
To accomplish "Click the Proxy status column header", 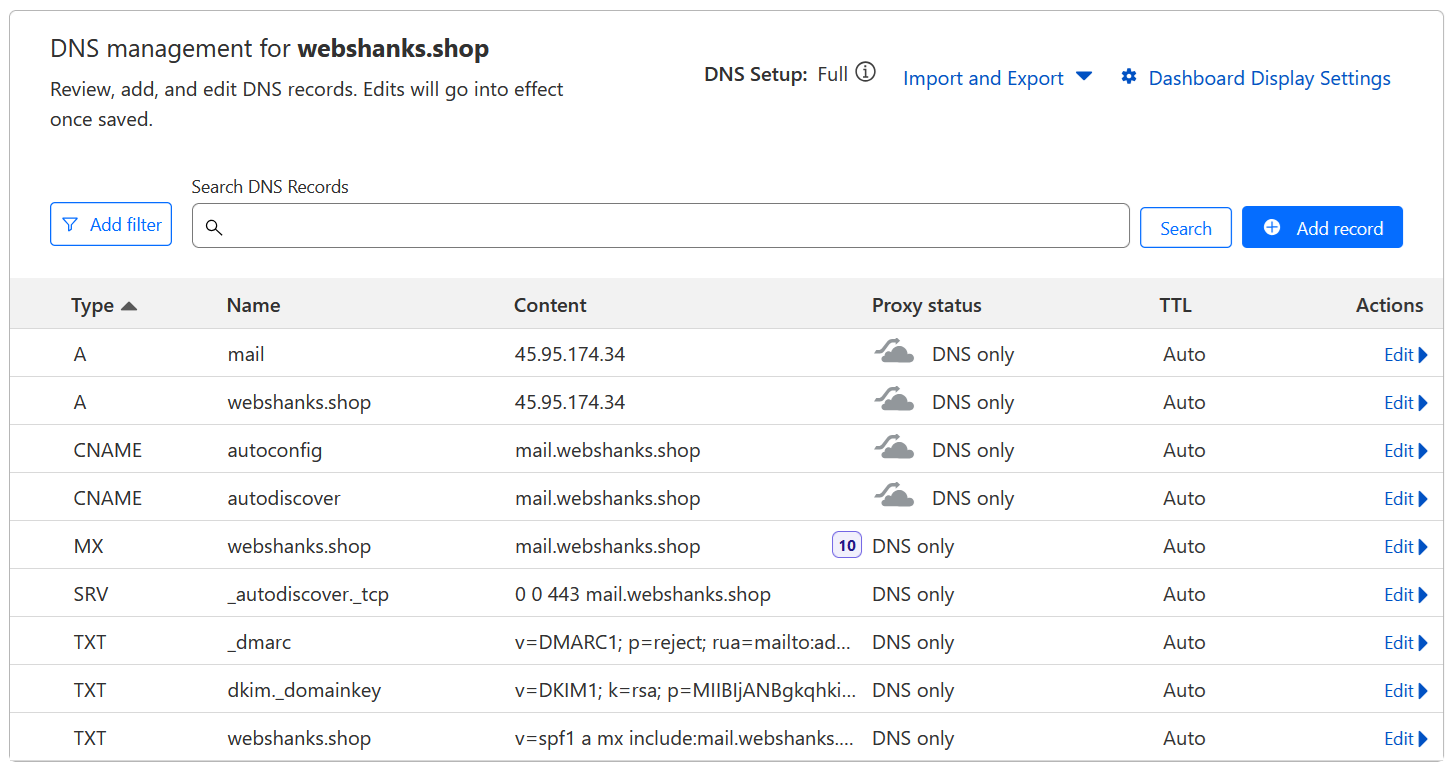I will pos(927,305).
